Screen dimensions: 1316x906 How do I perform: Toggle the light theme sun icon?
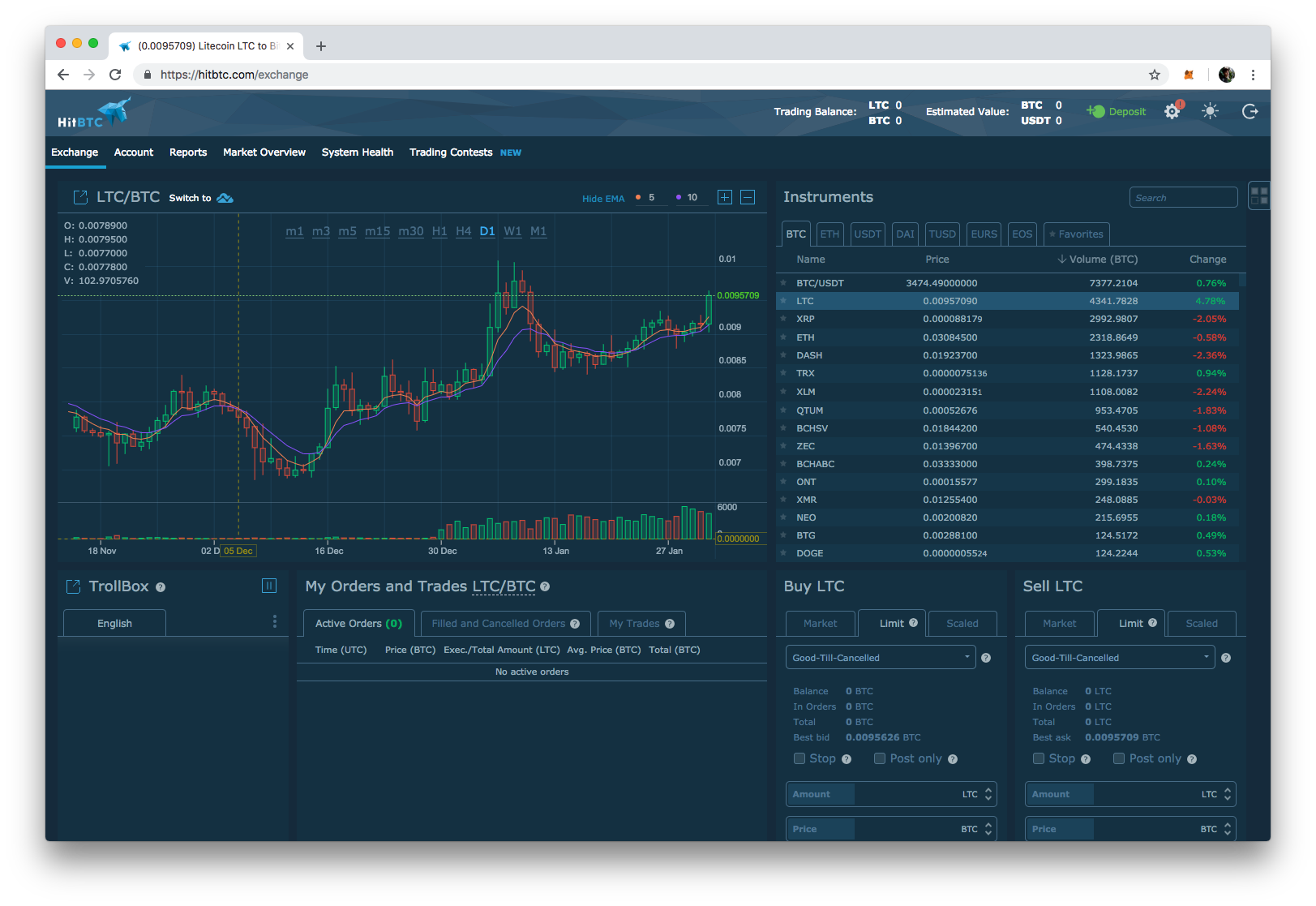(1211, 112)
